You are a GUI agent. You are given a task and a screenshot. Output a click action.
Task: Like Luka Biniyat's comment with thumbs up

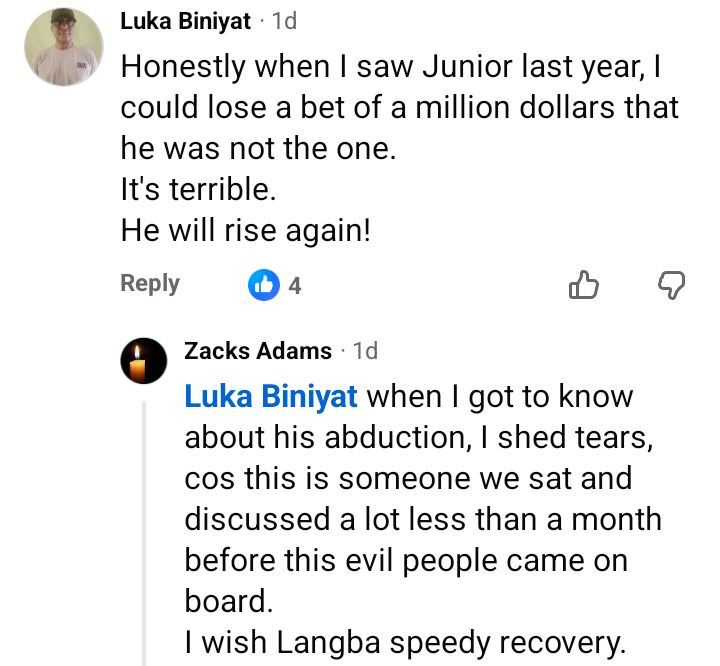click(x=583, y=285)
